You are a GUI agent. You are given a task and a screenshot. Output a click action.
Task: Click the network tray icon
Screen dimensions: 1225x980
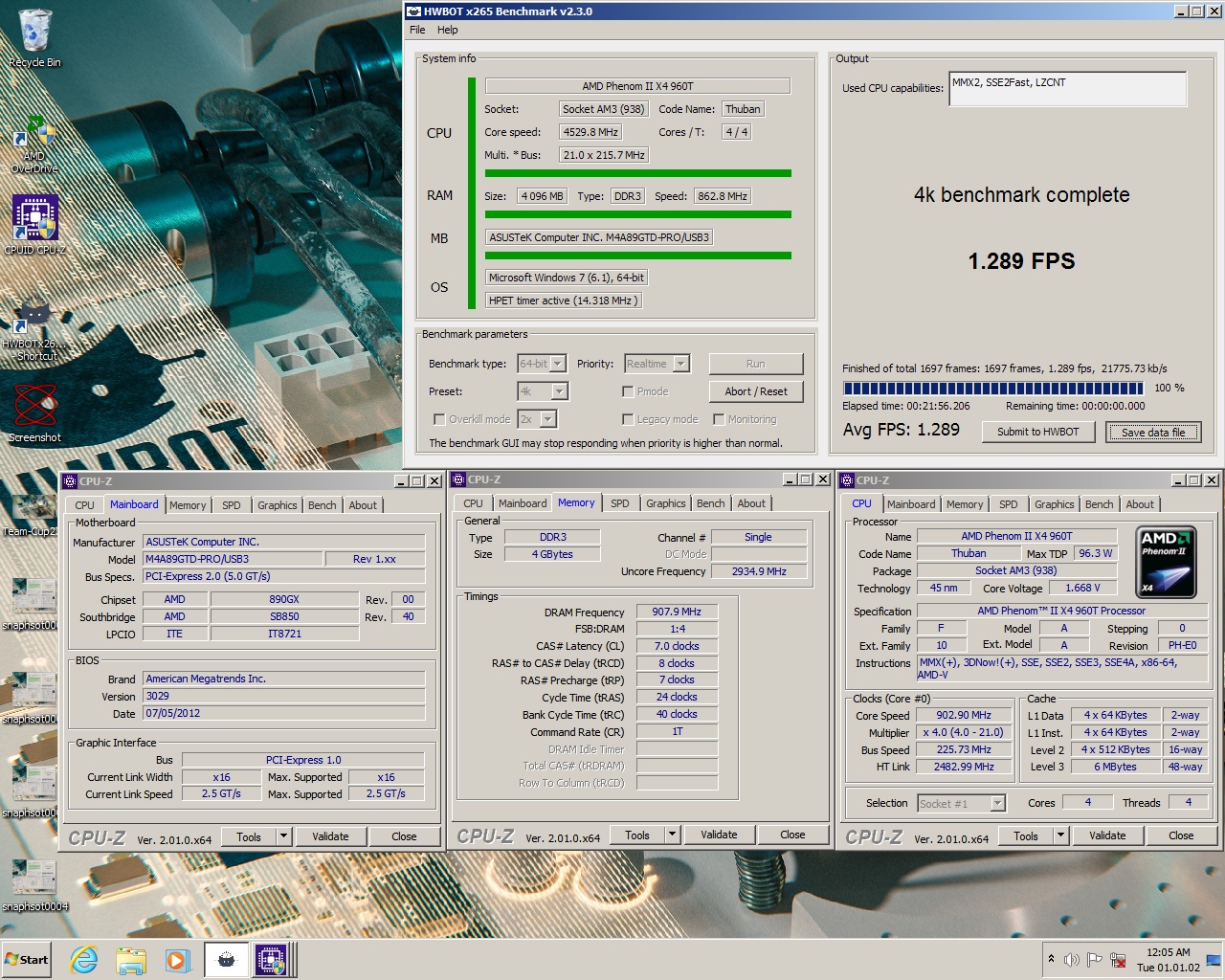click(x=1116, y=959)
